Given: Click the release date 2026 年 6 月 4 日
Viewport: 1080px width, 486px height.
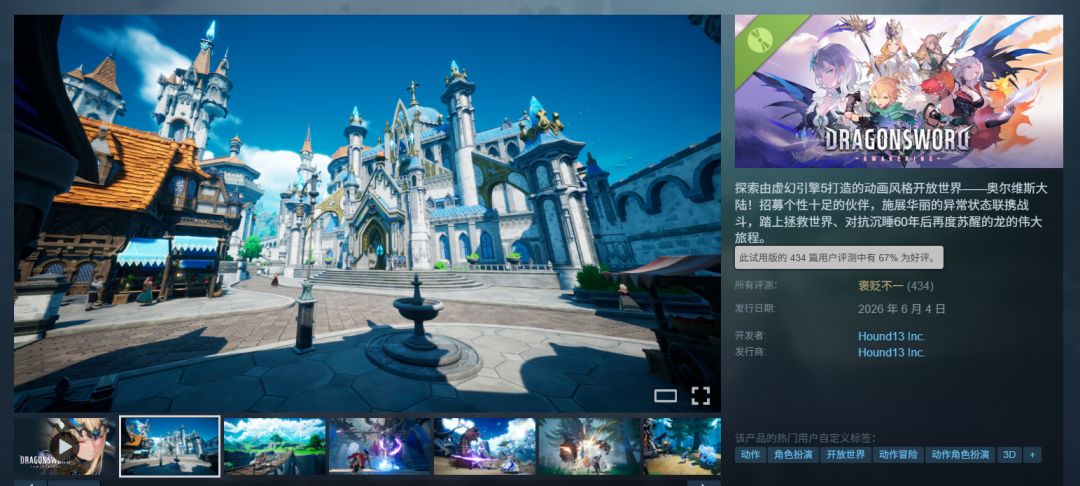Looking at the screenshot, I should tap(902, 309).
